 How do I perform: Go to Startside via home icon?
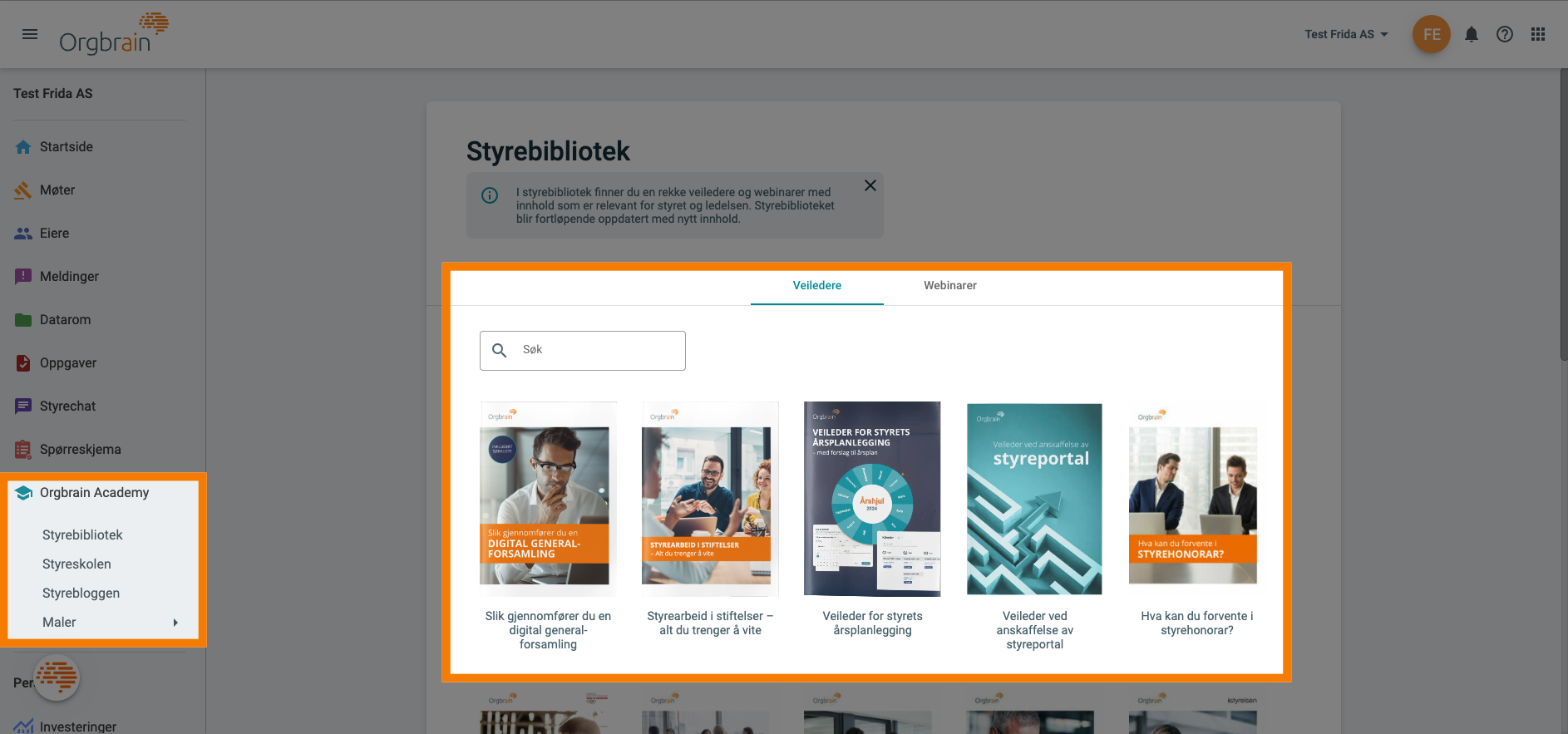(23, 147)
